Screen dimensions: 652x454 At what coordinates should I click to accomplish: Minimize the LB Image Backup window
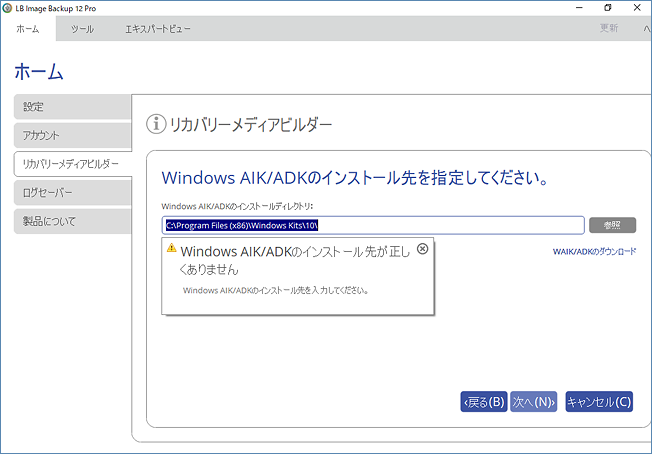(579, 8)
